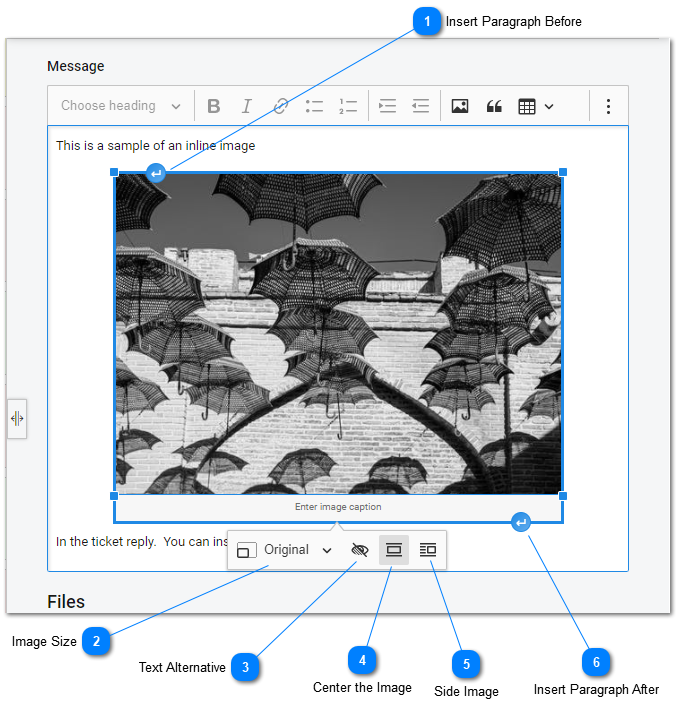679x715 pixels.
Task: Click Insert Paragraph After arrow on image
Action: pyautogui.click(x=521, y=523)
